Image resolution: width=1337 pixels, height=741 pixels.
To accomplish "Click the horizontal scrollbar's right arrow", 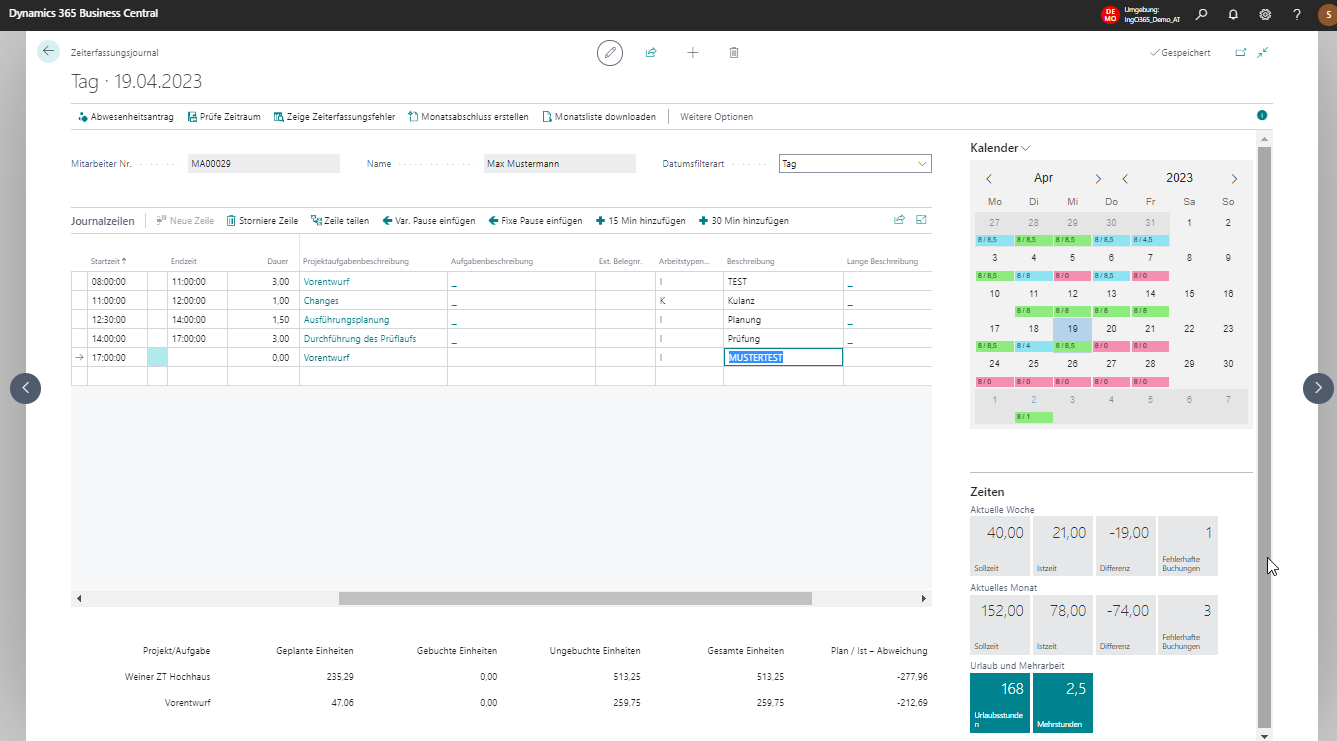I will pyautogui.click(x=923, y=598).
